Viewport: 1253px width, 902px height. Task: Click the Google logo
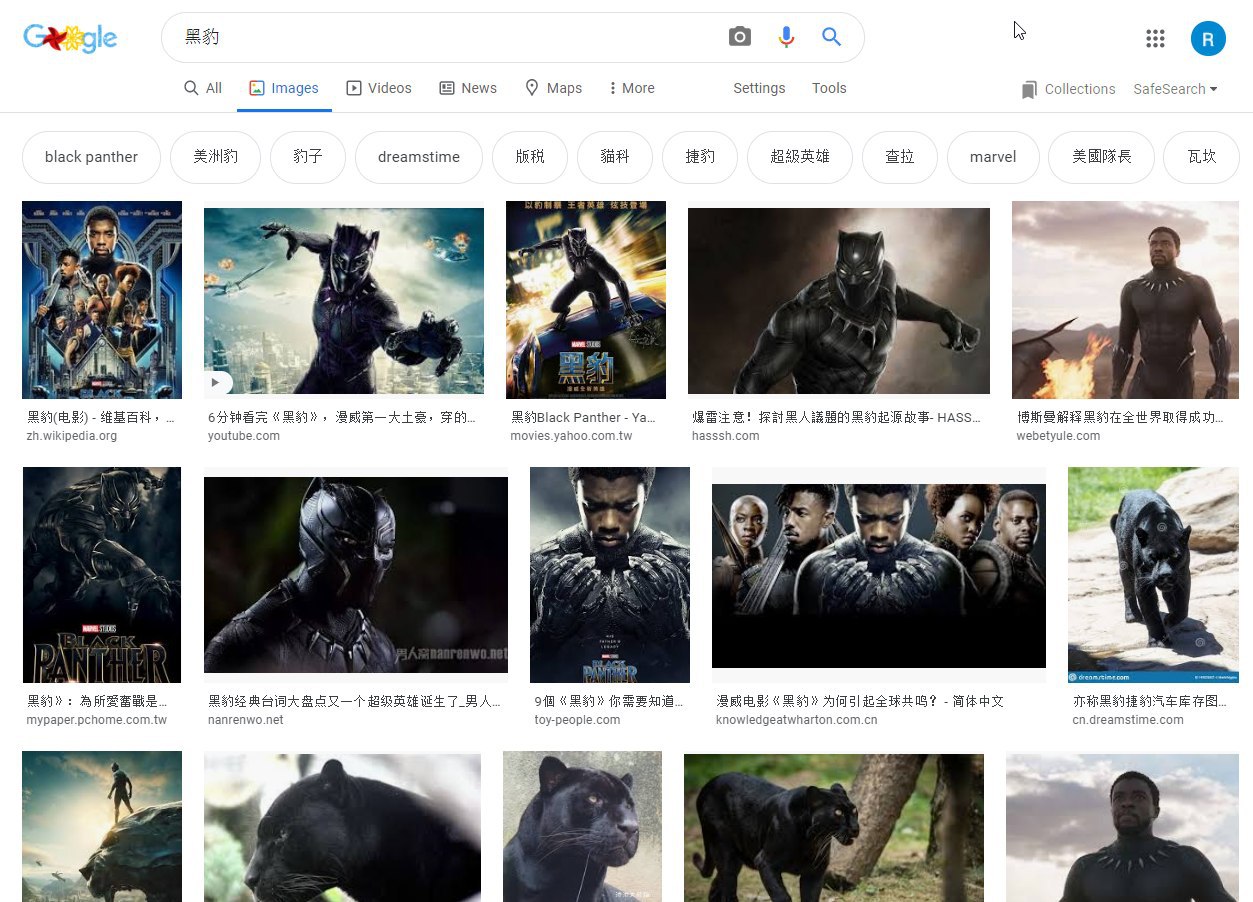[x=70, y=38]
